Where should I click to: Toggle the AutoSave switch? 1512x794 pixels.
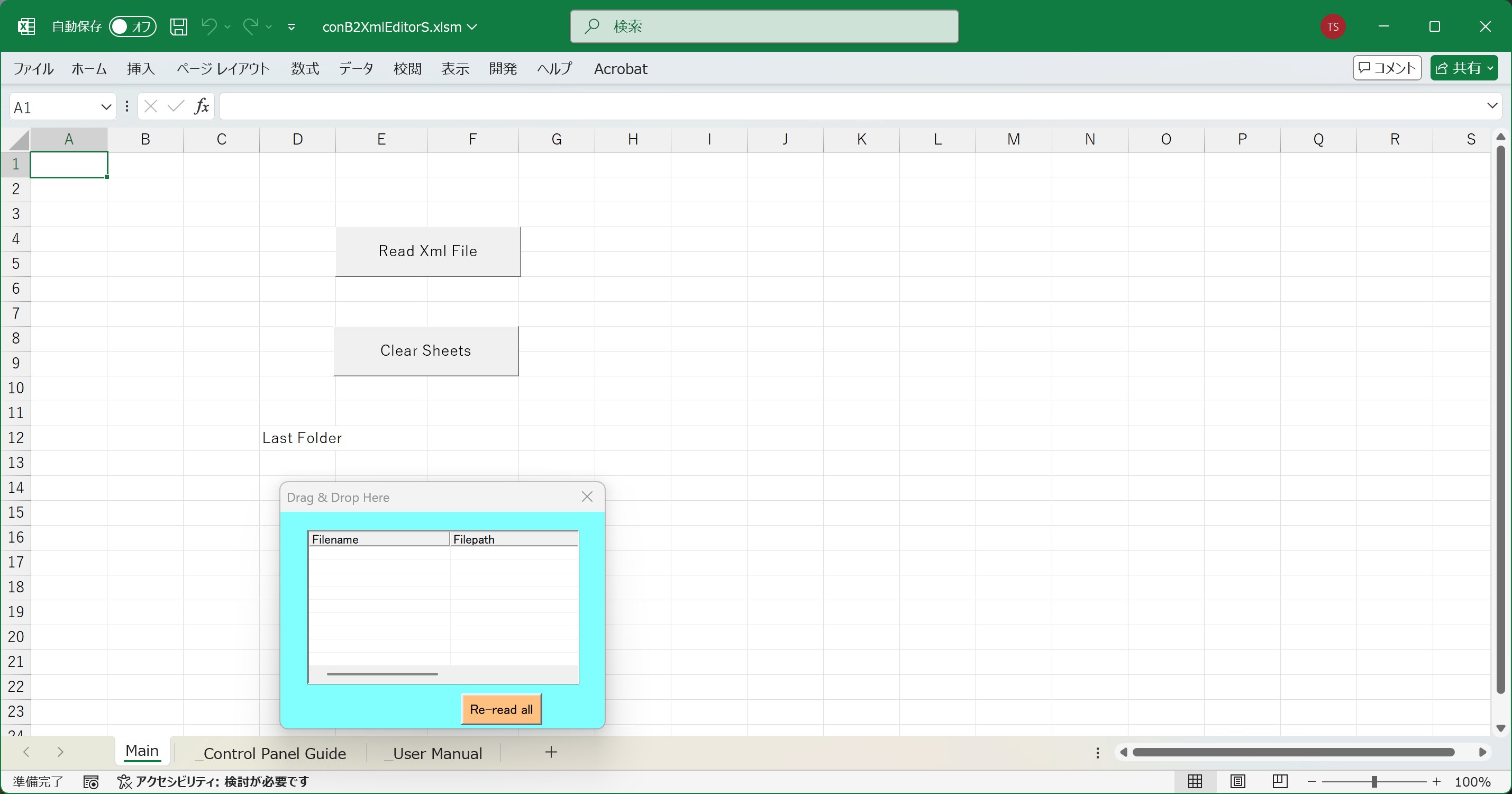[x=133, y=26]
